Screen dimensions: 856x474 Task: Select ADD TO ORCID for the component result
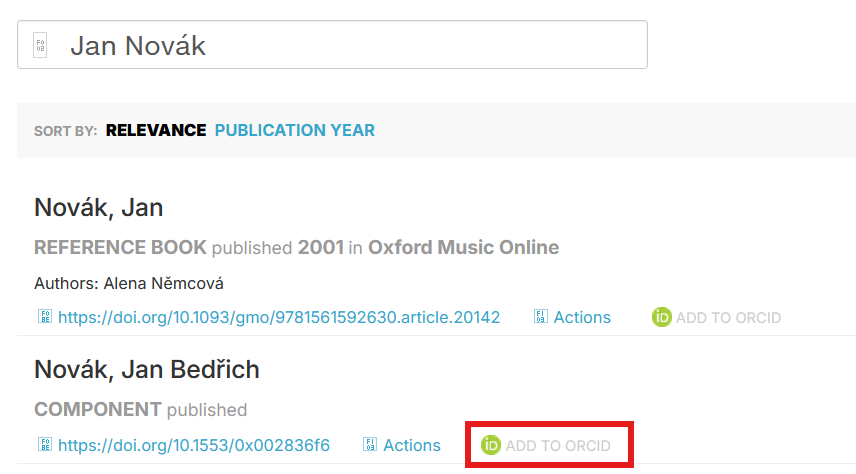558,446
